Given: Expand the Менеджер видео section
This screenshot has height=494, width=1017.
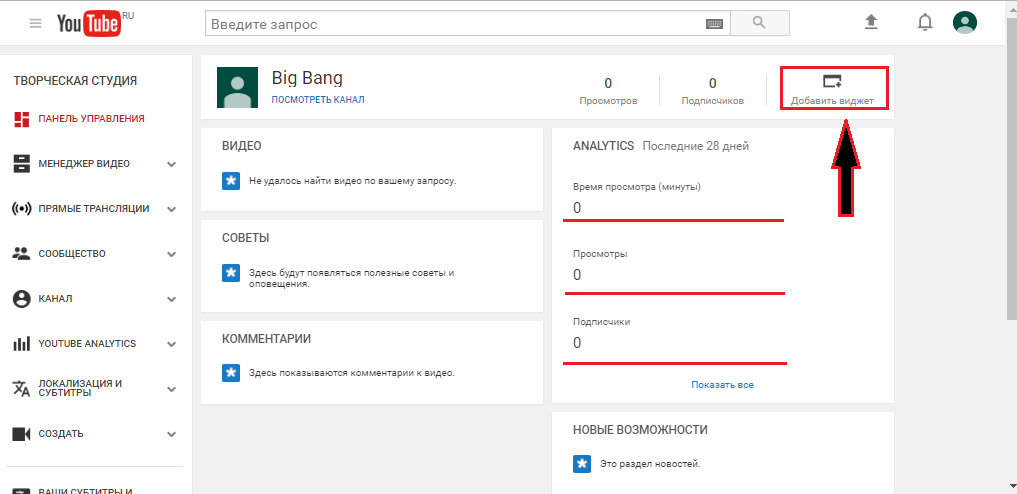Looking at the screenshot, I should pos(171,164).
